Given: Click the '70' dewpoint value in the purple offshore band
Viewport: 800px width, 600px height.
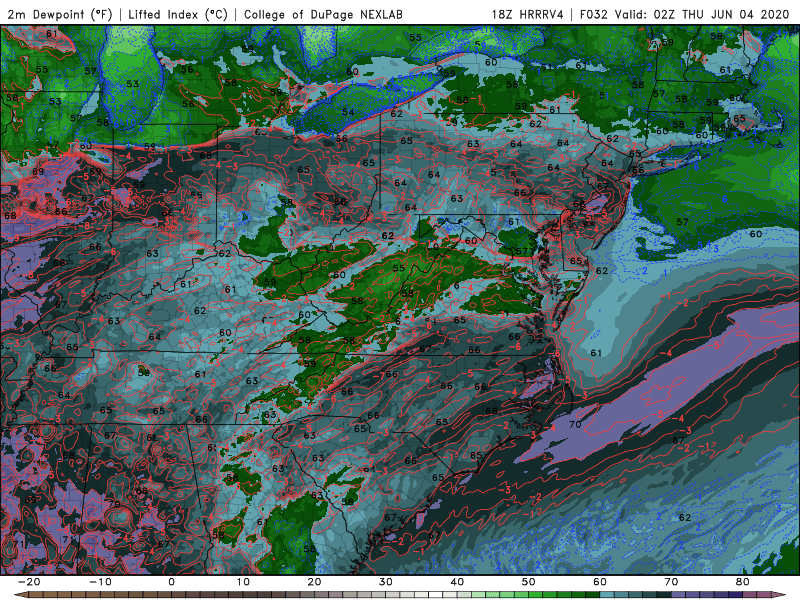Looking at the screenshot, I should click(575, 424).
